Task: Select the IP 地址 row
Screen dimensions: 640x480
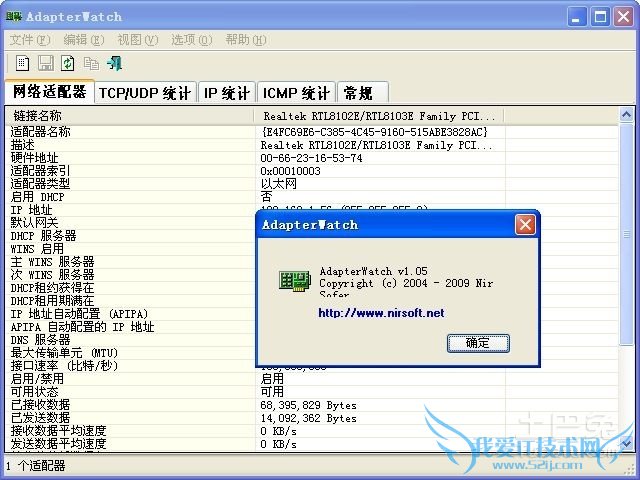Action: [312, 210]
